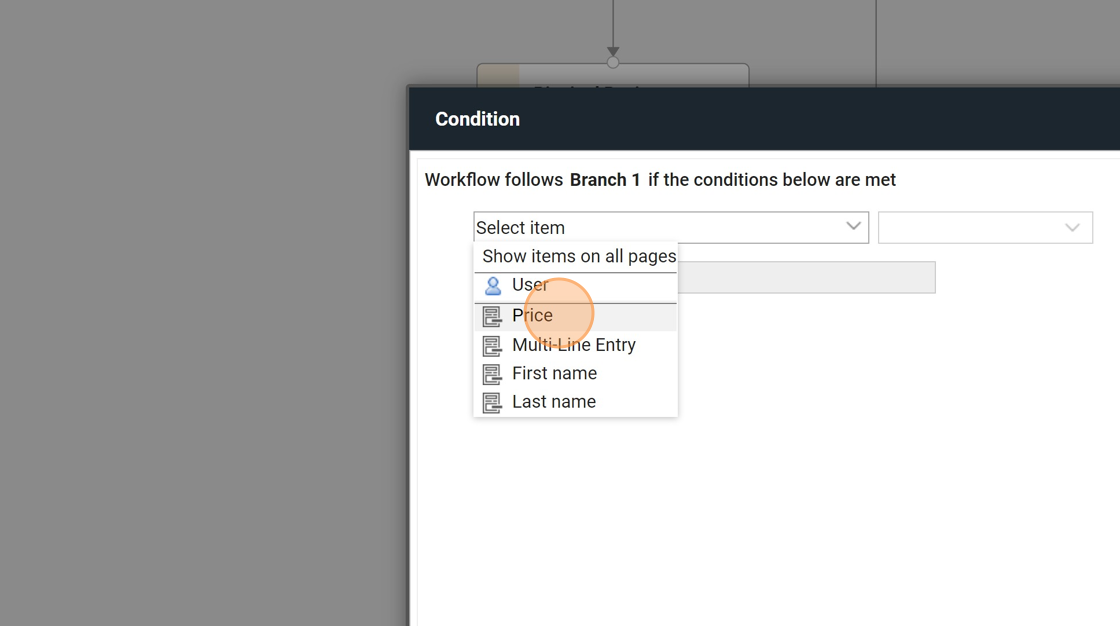Click the form field icon beside Price

click(x=492, y=317)
